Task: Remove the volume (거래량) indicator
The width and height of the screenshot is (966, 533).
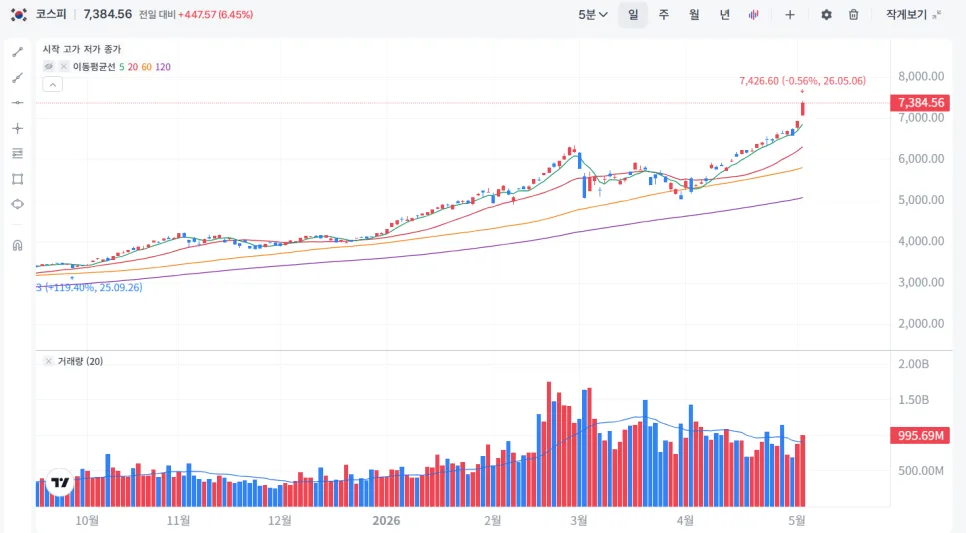Action: pos(48,361)
